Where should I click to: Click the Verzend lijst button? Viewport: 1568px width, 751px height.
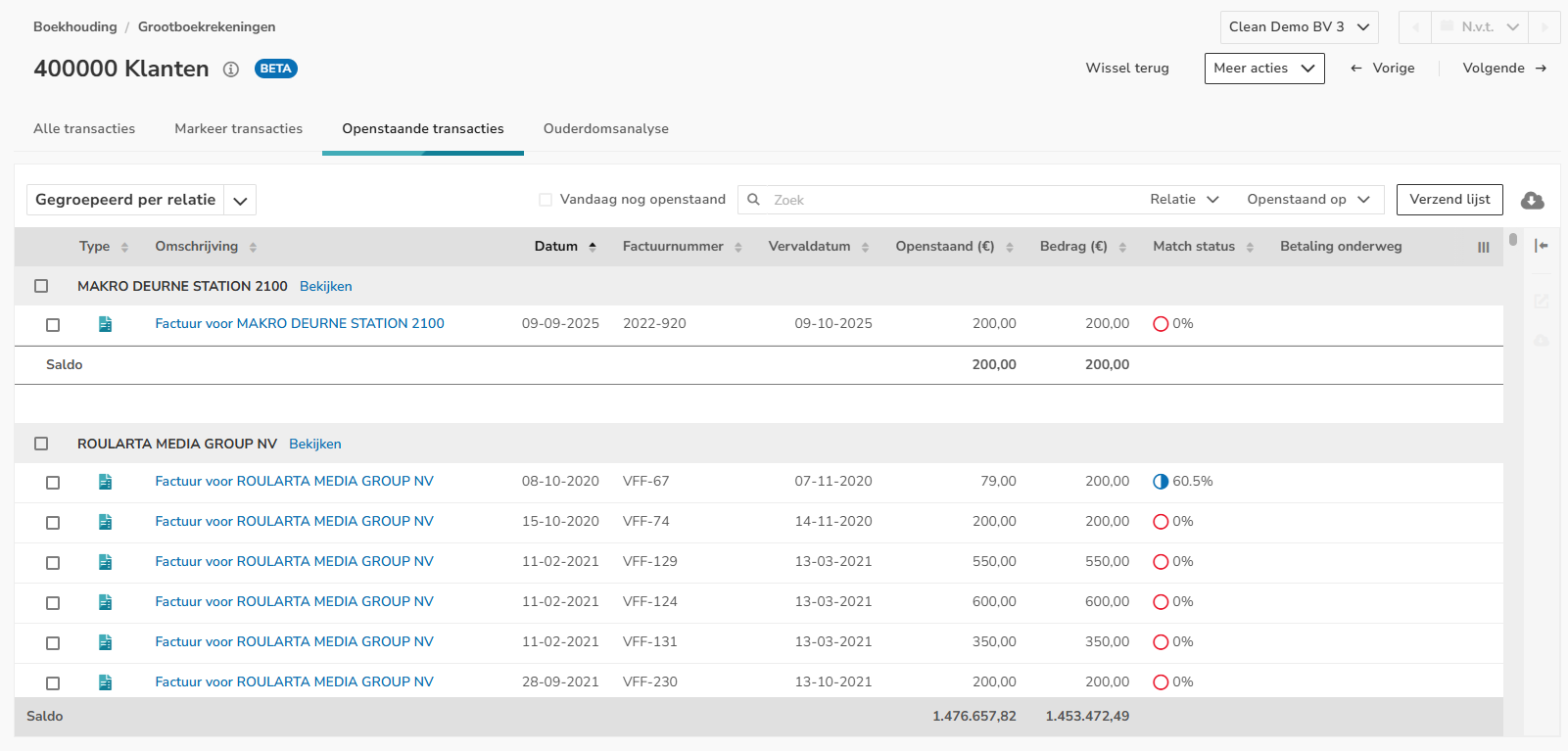pyautogui.click(x=1449, y=200)
